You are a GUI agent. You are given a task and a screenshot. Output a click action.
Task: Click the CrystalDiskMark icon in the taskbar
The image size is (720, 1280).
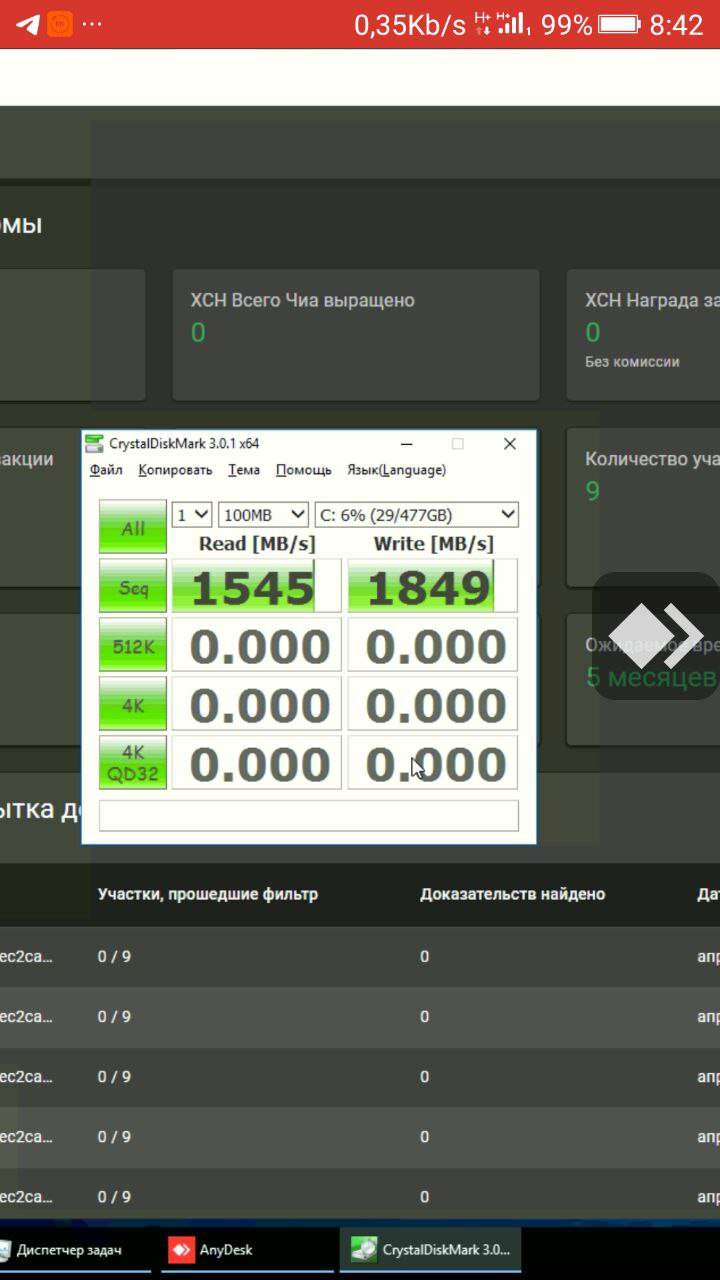click(364, 1249)
